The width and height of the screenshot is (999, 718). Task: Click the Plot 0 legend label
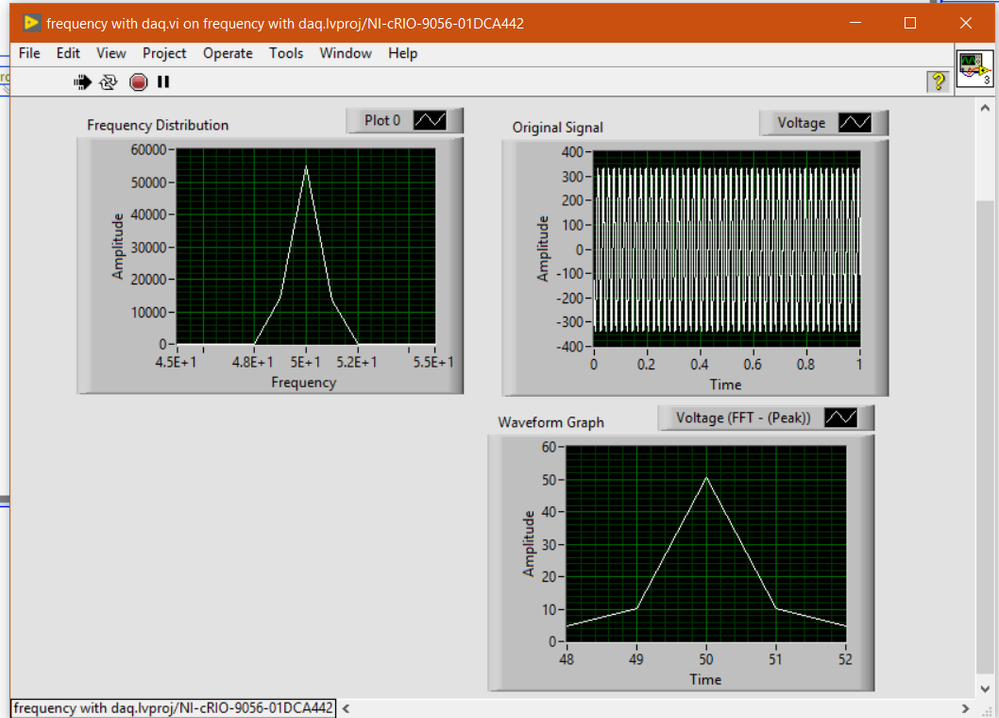(382, 120)
